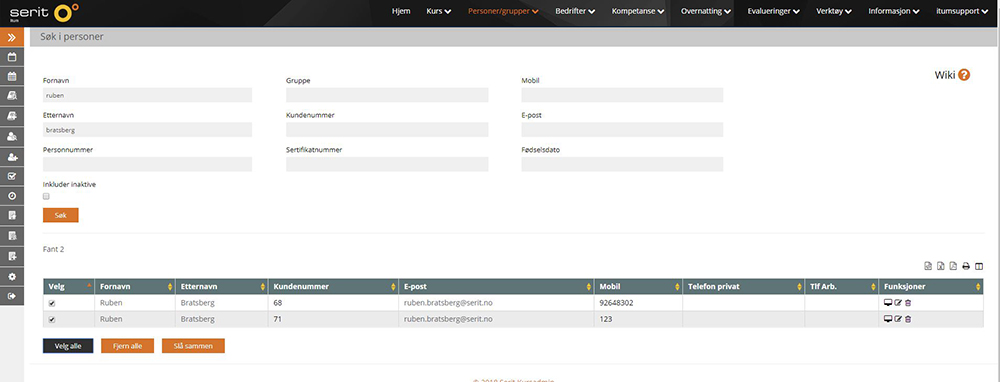This screenshot has width=1000, height=382.
Task: Sort table by Tlf Arb. column
Action: pyautogui.click(x=842, y=286)
